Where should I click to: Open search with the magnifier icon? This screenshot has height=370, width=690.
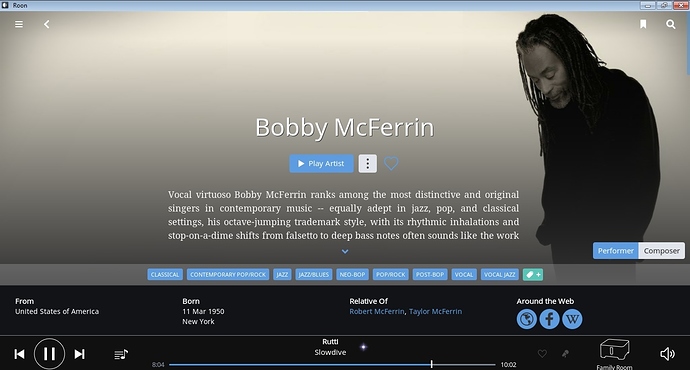[x=671, y=24]
